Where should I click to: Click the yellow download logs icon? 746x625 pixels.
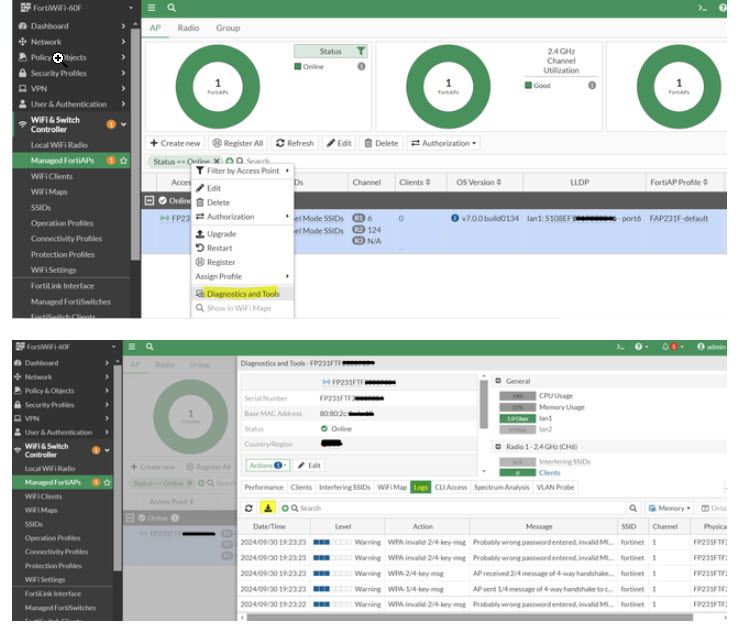268,508
